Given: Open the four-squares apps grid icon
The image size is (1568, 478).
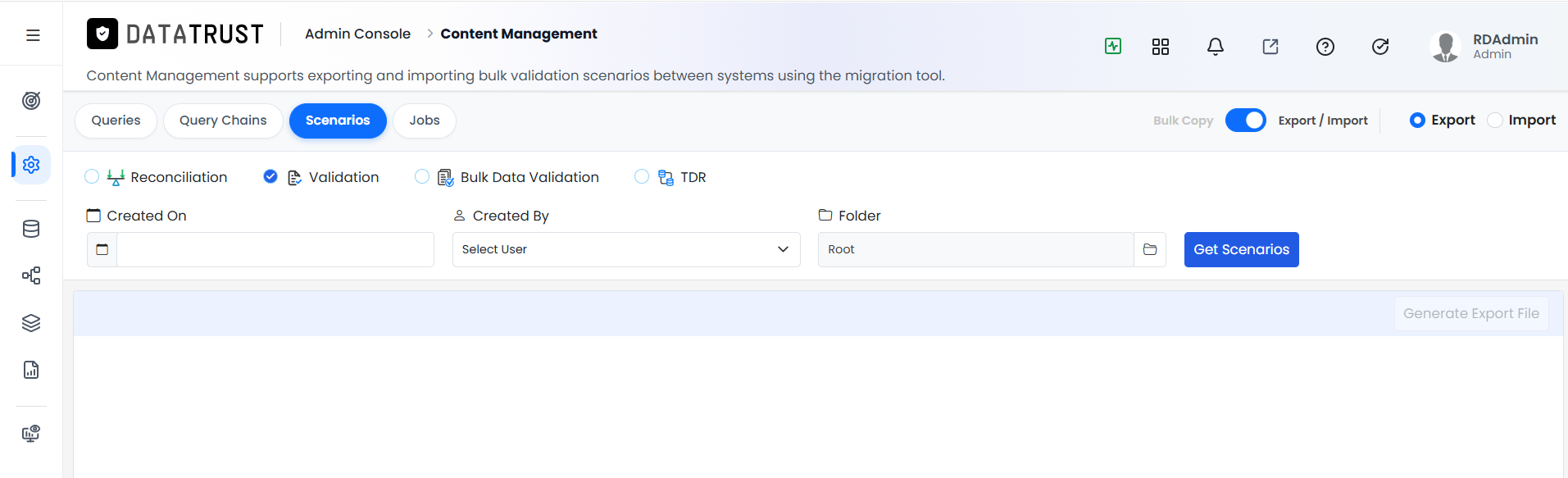Looking at the screenshot, I should (x=1161, y=47).
